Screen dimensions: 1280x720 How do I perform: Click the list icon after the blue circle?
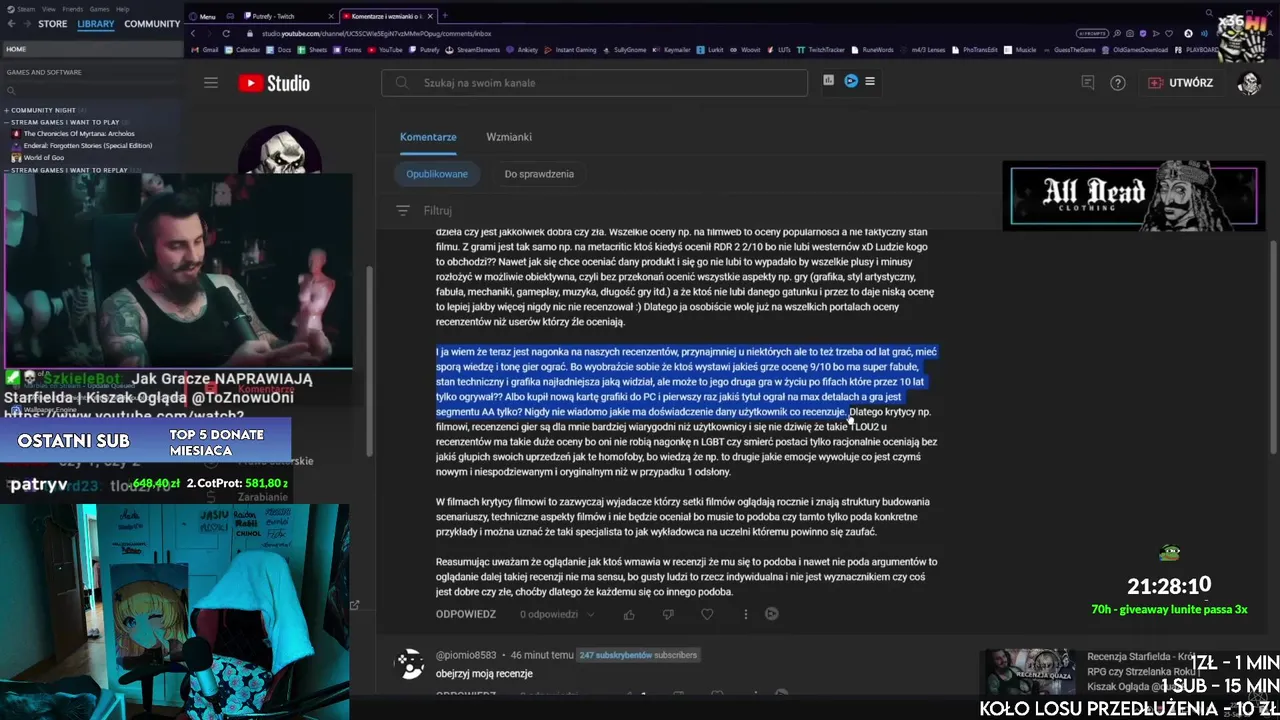click(870, 81)
